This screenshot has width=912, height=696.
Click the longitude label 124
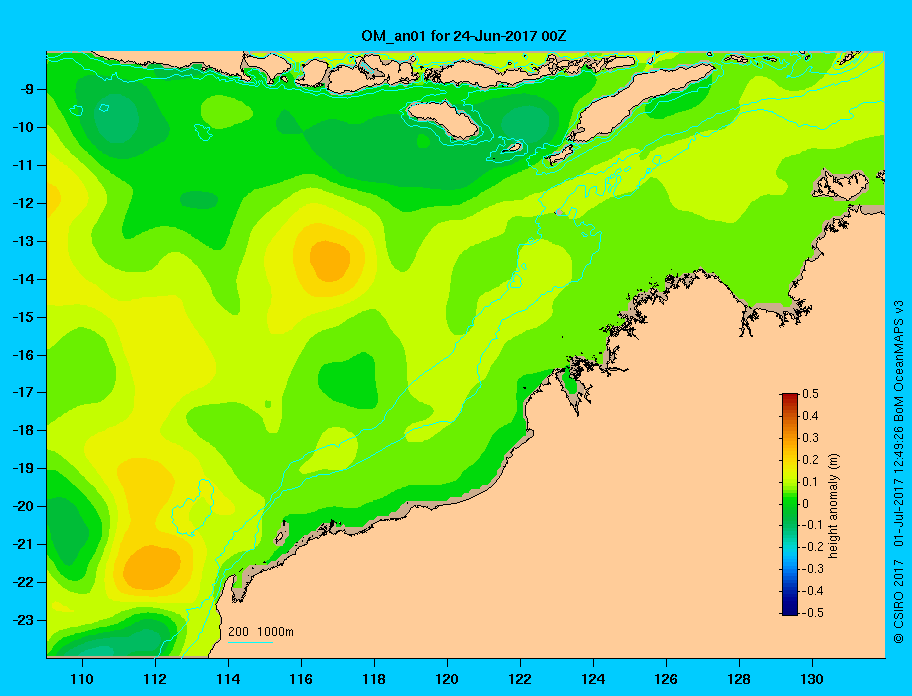click(593, 679)
